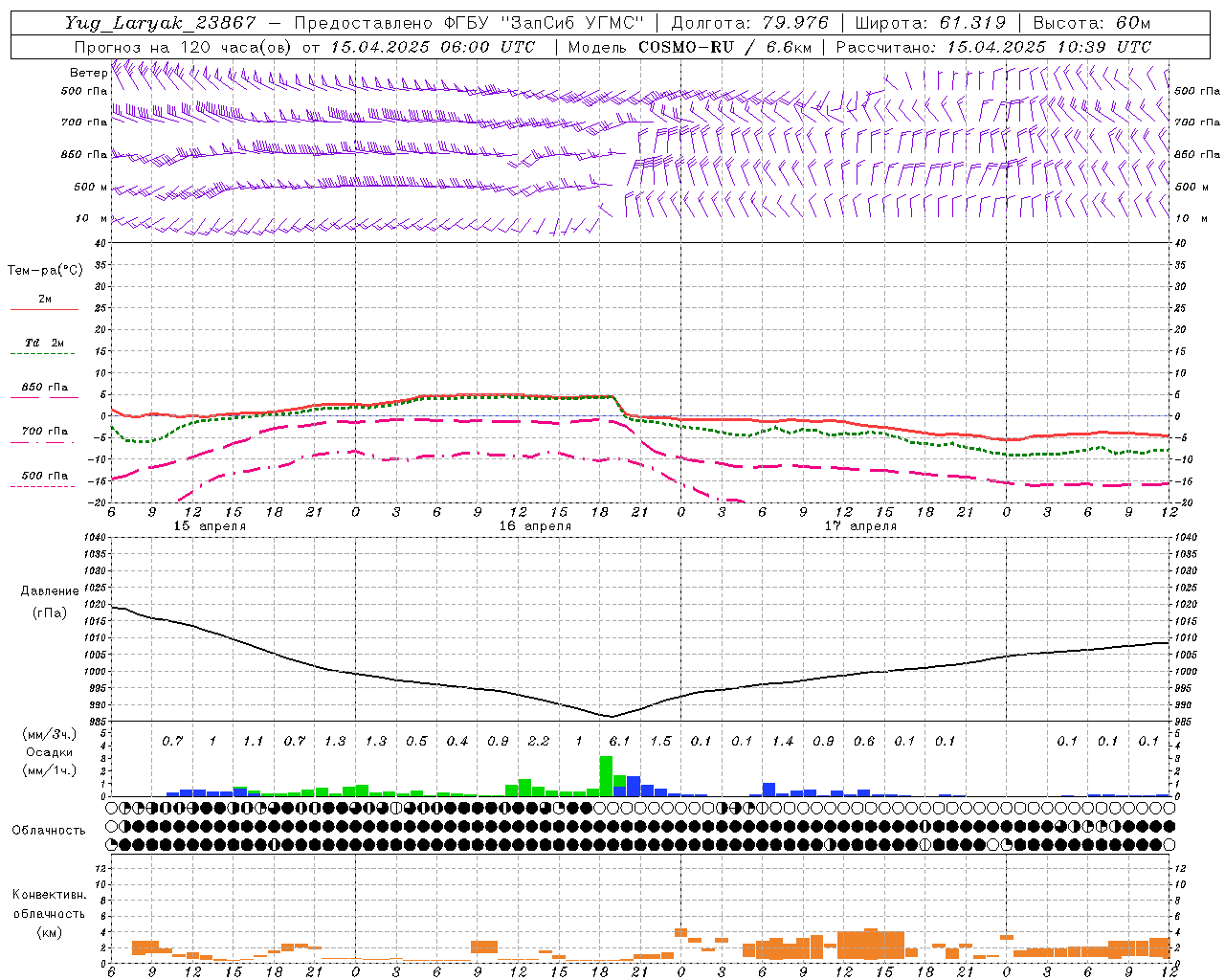Viewport: 1225px width, 980px height.
Task: Click the tallest green precipitation bar
Action: (x=606, y=776)
